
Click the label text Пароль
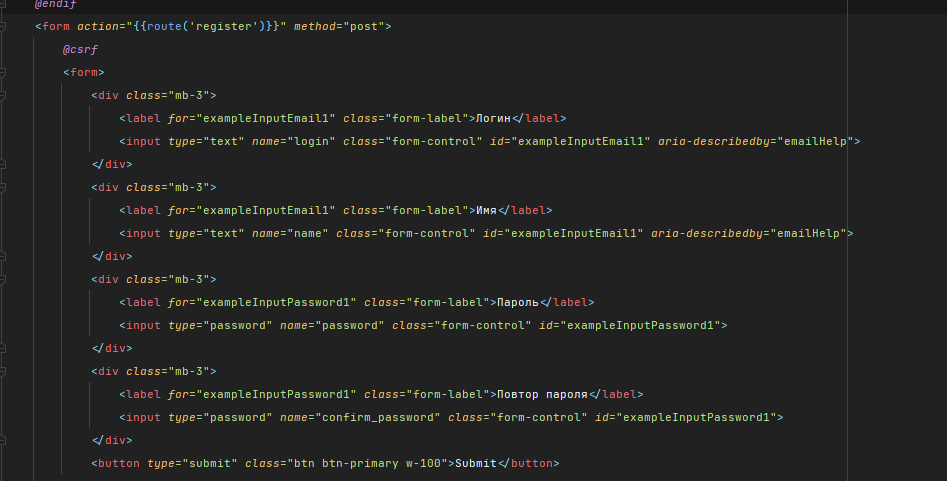pos(518,302)
